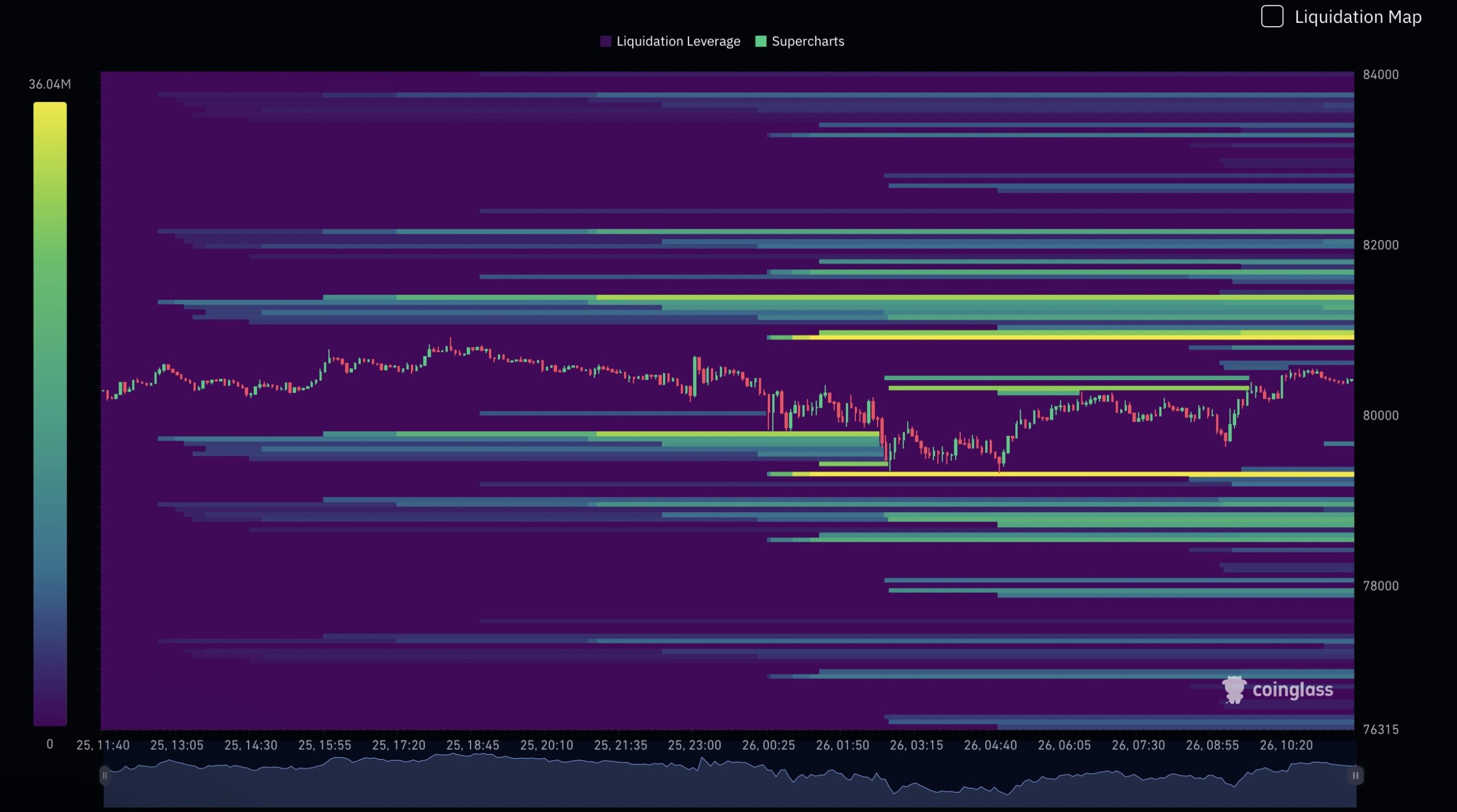Screen dimensions: 1457x812
Task: Click the left handle of time range slider
Action: [104, 776]
